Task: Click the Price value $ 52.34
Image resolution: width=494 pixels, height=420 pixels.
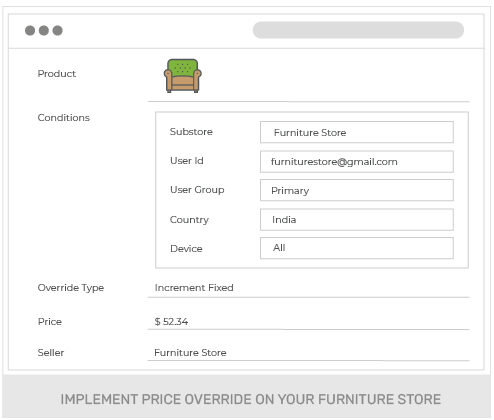Action: point(171,322)
